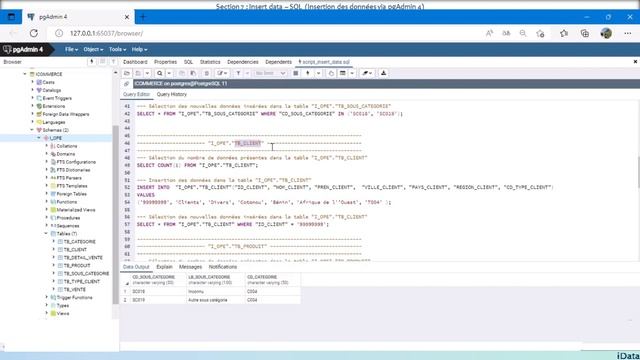Select the Trigger Functions tree item
The image size is (640, 360).
(x=74, y=298)
